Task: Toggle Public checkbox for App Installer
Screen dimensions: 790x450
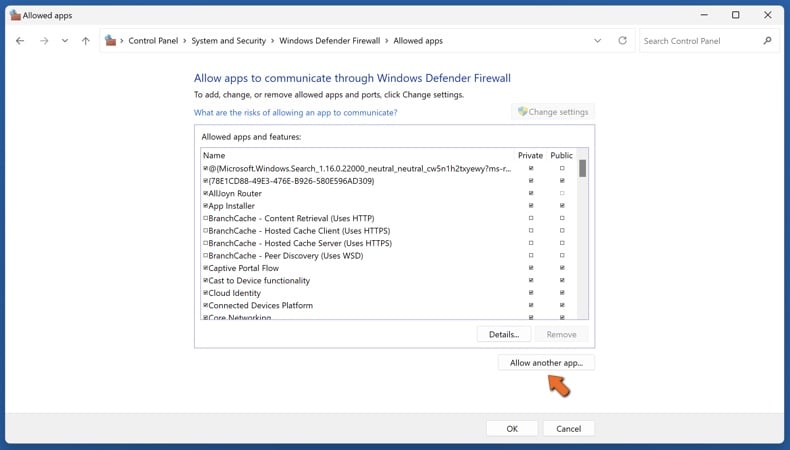Action: [x=562, y=206]
